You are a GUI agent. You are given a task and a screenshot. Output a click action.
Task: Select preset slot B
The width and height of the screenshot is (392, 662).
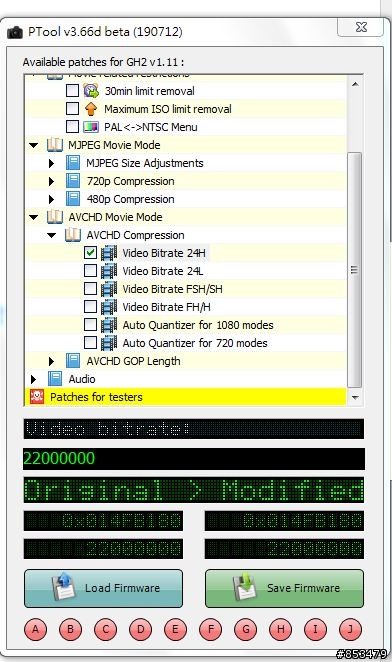[x=71, y=629]
